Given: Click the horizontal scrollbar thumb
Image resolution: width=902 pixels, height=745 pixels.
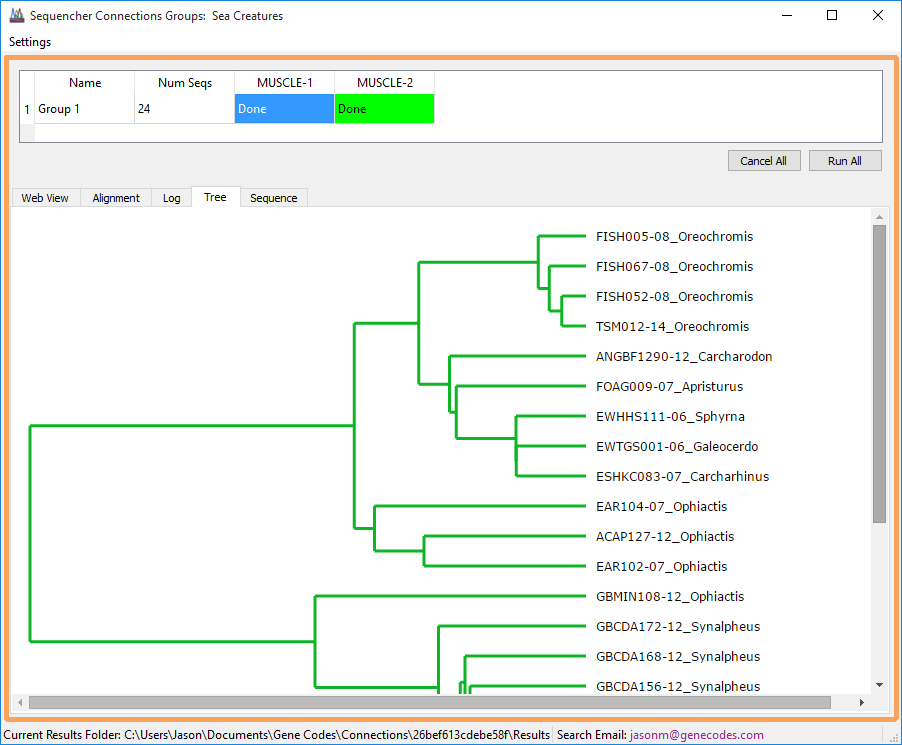Looking at the screenshot, I should (x=430, y=702).
